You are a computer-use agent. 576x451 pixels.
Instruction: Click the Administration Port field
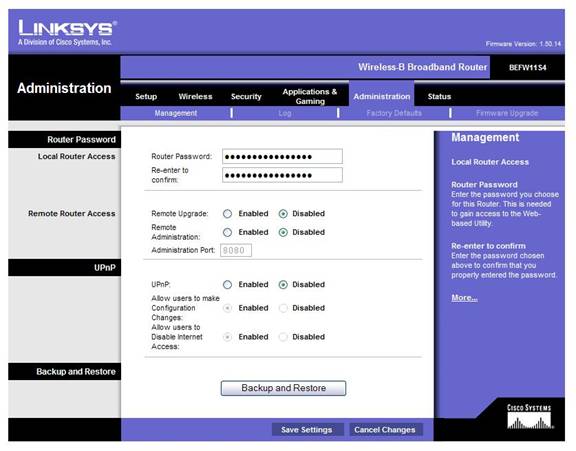[236, 250]
